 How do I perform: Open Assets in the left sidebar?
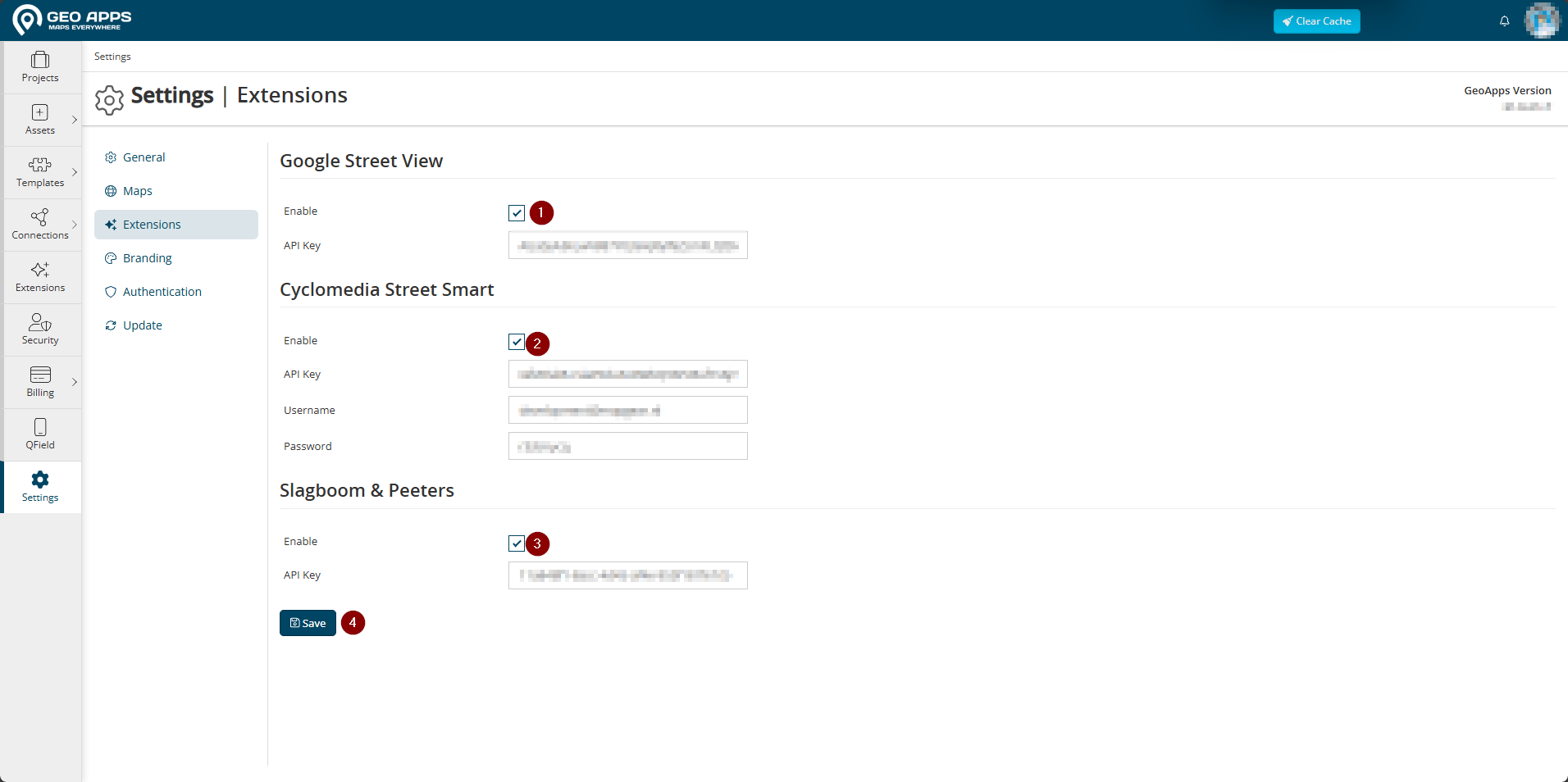[x=40, y=120]
